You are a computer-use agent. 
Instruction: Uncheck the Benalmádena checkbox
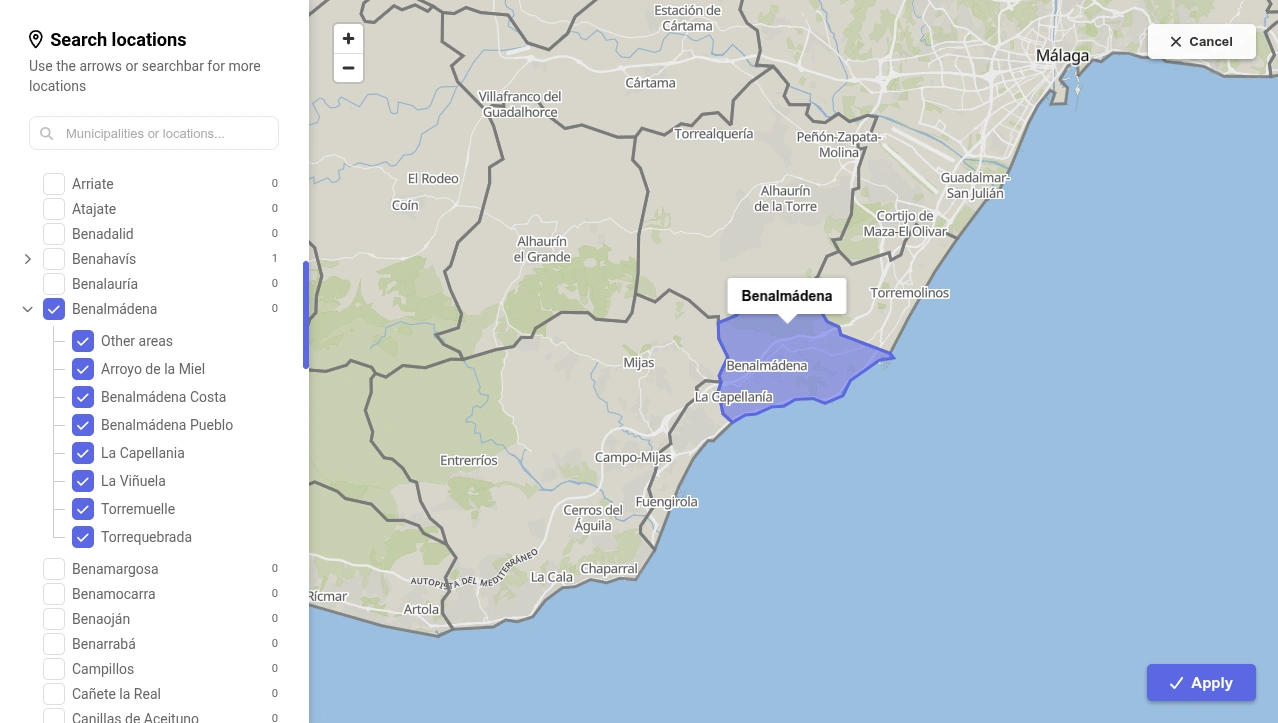[54, 309]
